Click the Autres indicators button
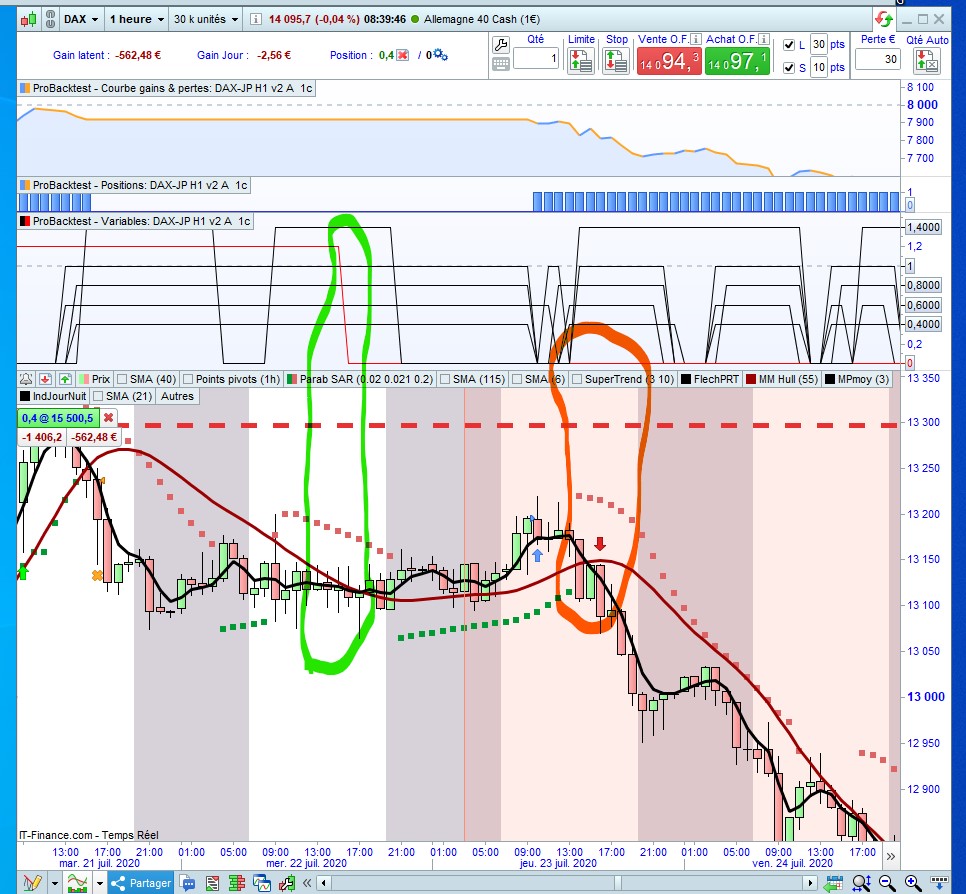 point(177,396)
